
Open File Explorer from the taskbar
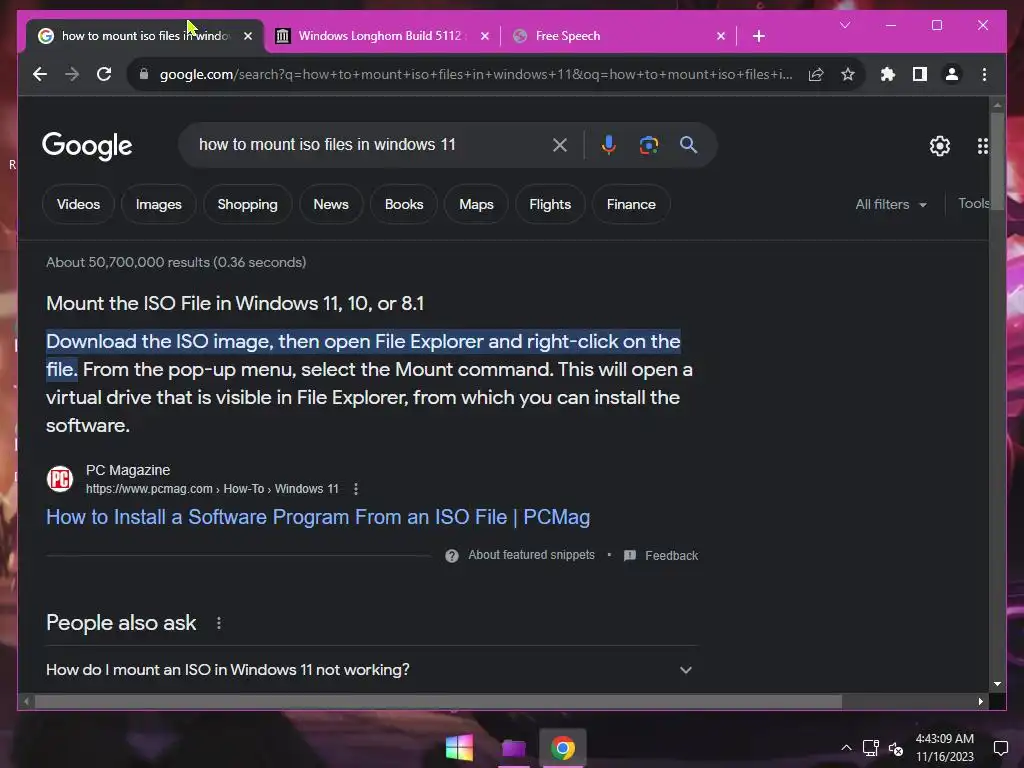click(x=513, y=748)
